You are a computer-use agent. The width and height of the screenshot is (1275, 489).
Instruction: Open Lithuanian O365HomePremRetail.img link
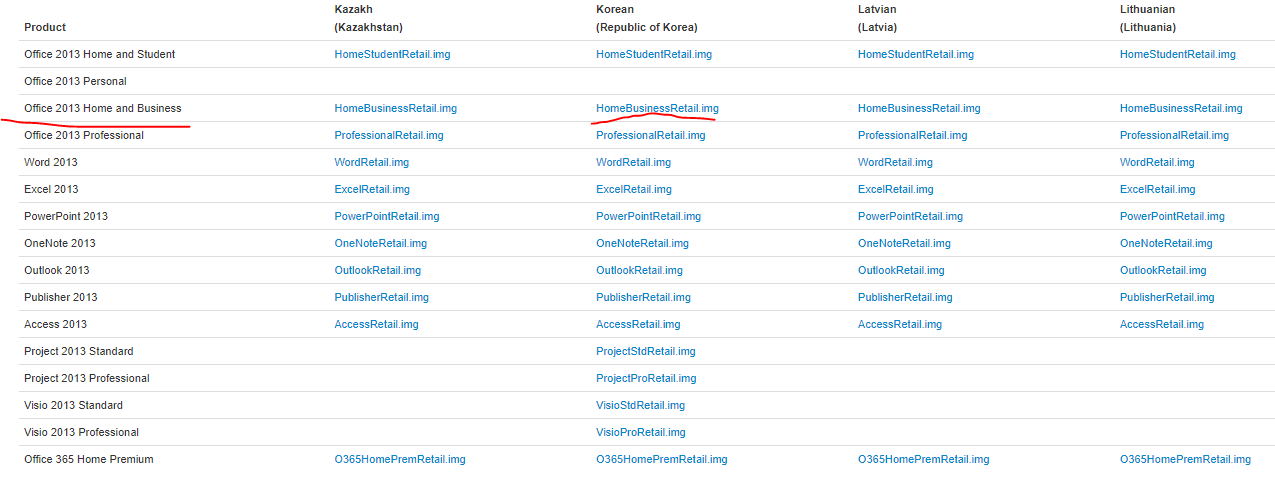[1185, 459]
